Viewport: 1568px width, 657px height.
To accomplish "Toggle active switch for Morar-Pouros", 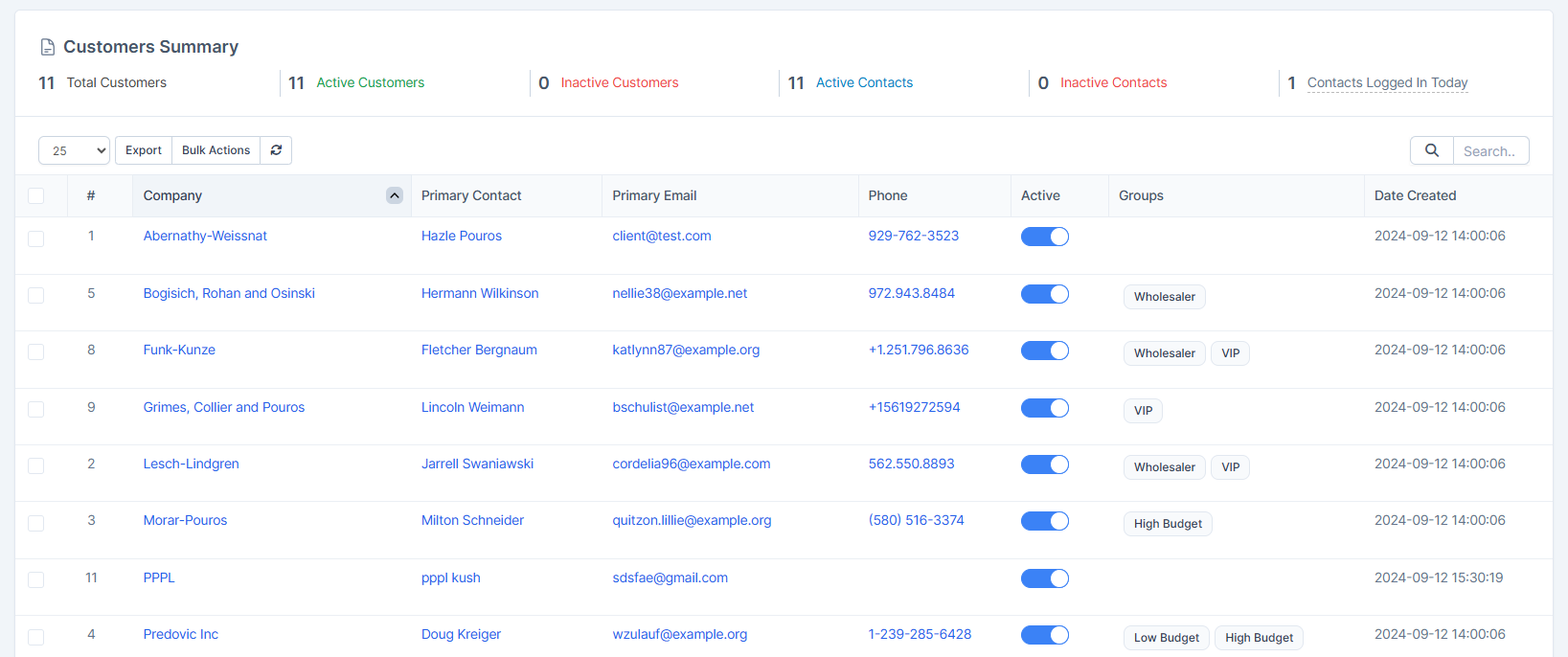I will pos(1045,521).
